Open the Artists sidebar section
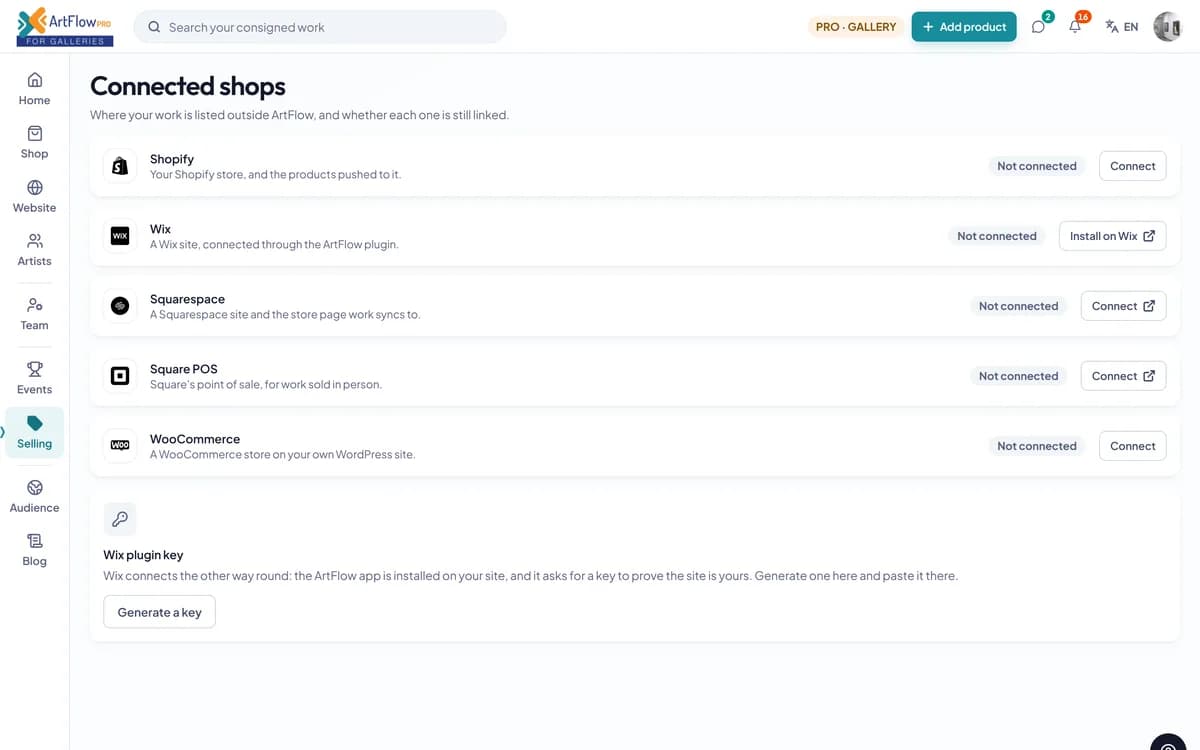 pyautogui.click(x=34, y=250)
